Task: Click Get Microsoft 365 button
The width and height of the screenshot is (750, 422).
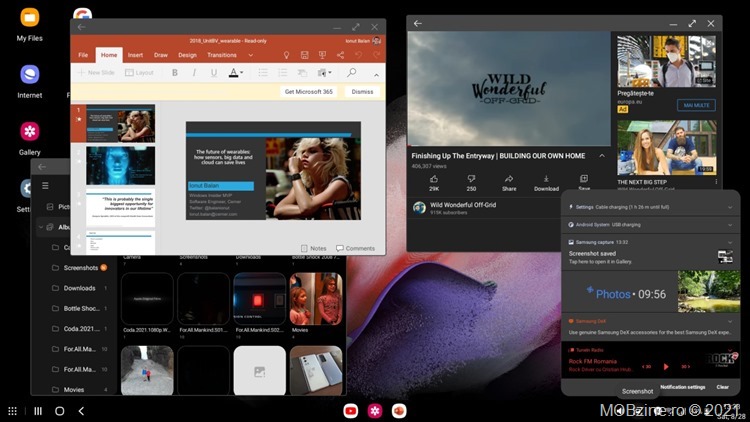Action: [x=309, y=91]
